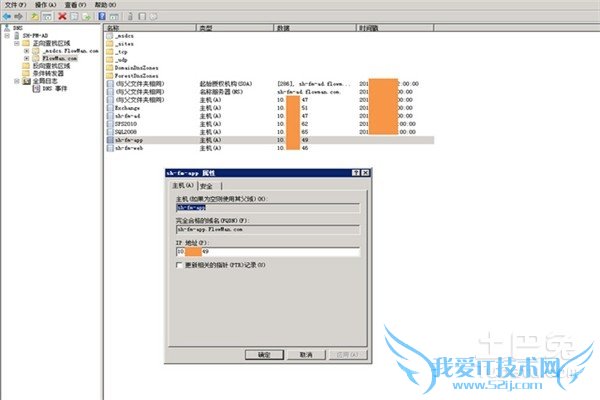This screenshot has height=400, width=600.
Task: Collapse the 全局日志 node
Action: [x=16, y=81]
